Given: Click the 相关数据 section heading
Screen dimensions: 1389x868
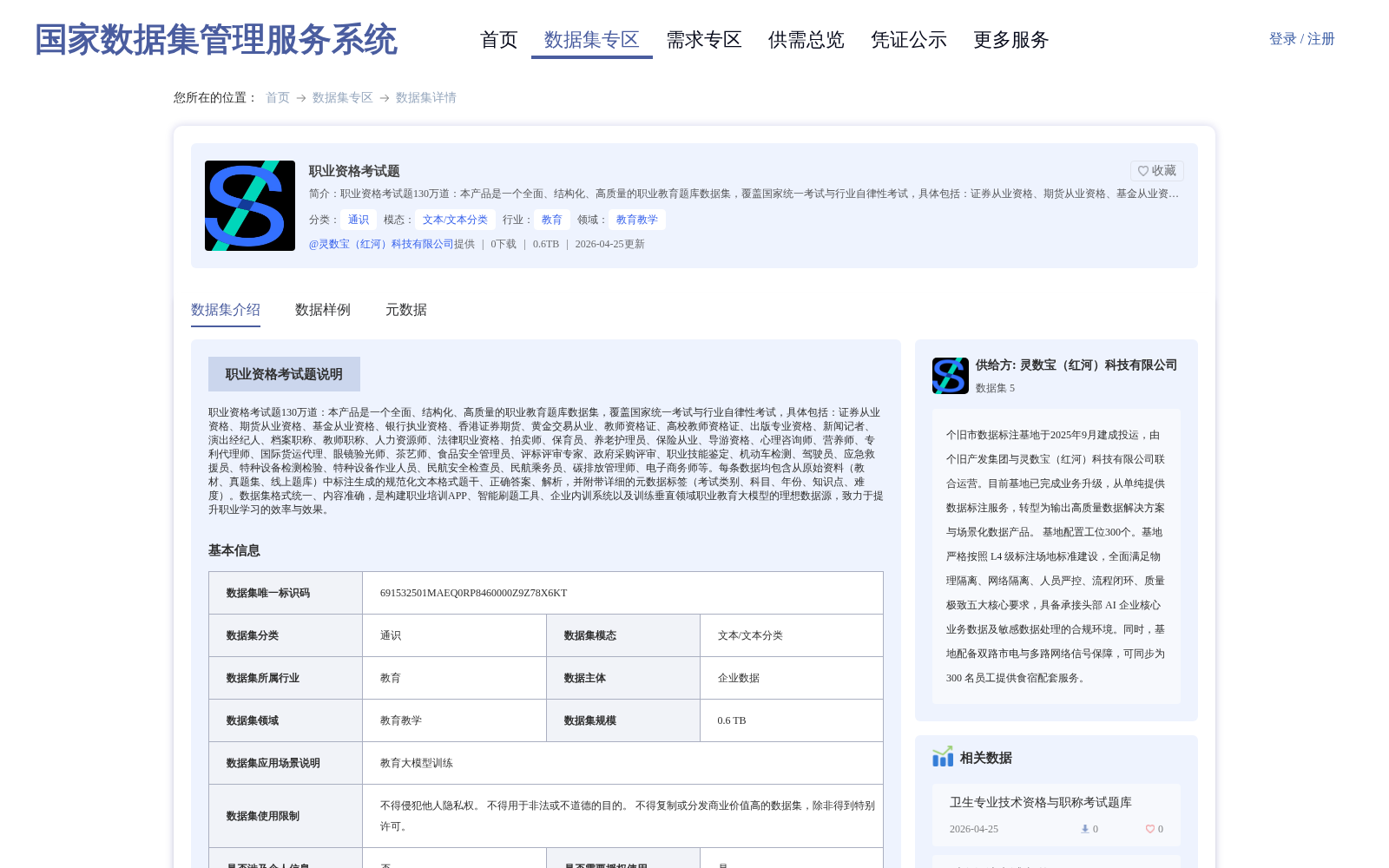Looking at the screenshot, I should (986, 758).
